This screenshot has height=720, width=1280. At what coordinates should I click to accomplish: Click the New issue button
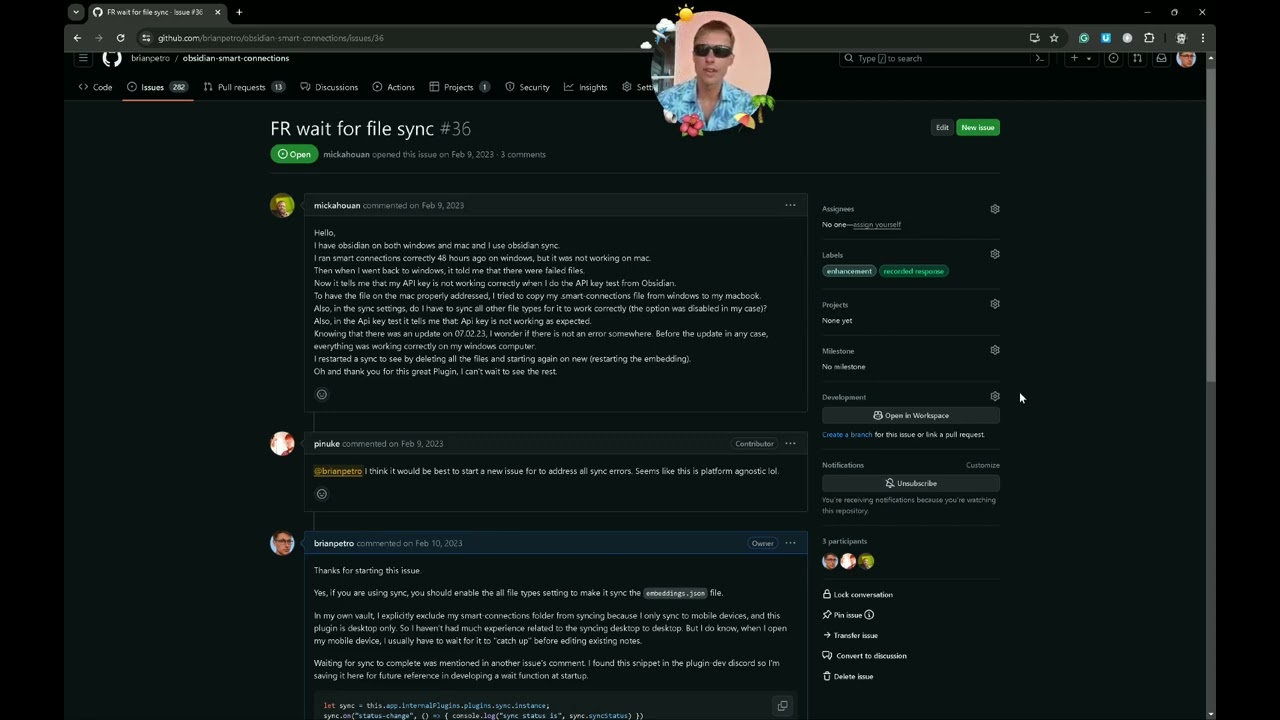[978, 127]
